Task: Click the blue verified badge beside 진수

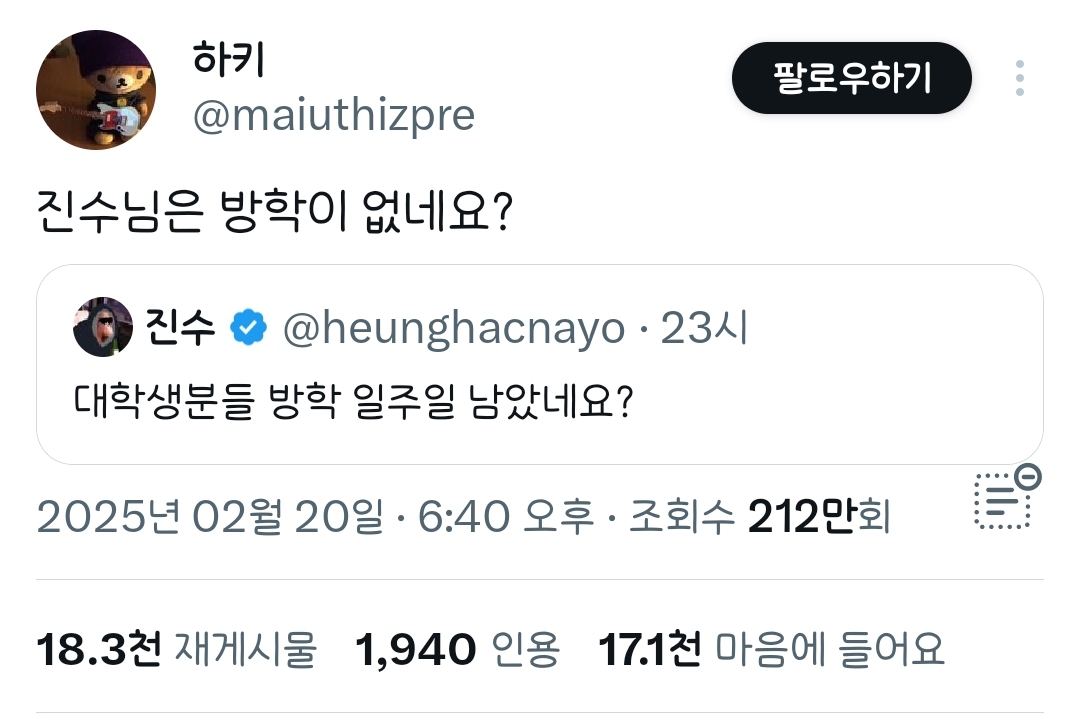Action: [x=246, y=325]
